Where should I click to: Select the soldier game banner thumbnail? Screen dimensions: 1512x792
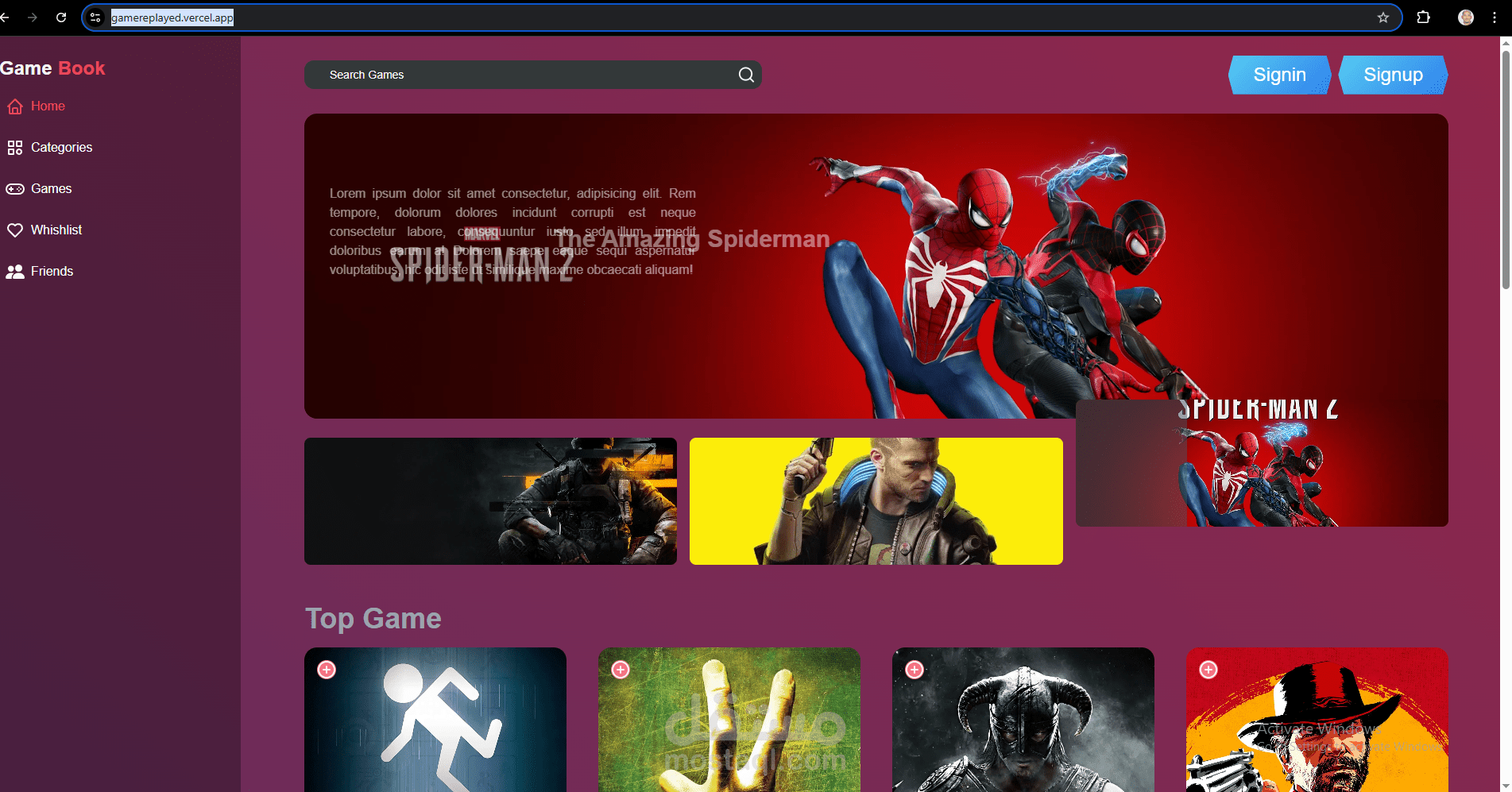click(490, 501)
